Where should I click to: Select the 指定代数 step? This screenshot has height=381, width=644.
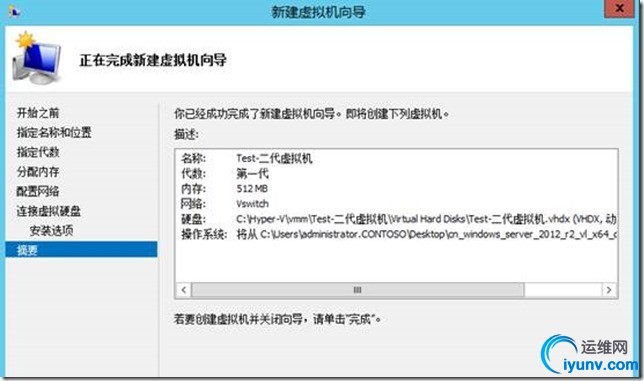(x=38, y=152)
